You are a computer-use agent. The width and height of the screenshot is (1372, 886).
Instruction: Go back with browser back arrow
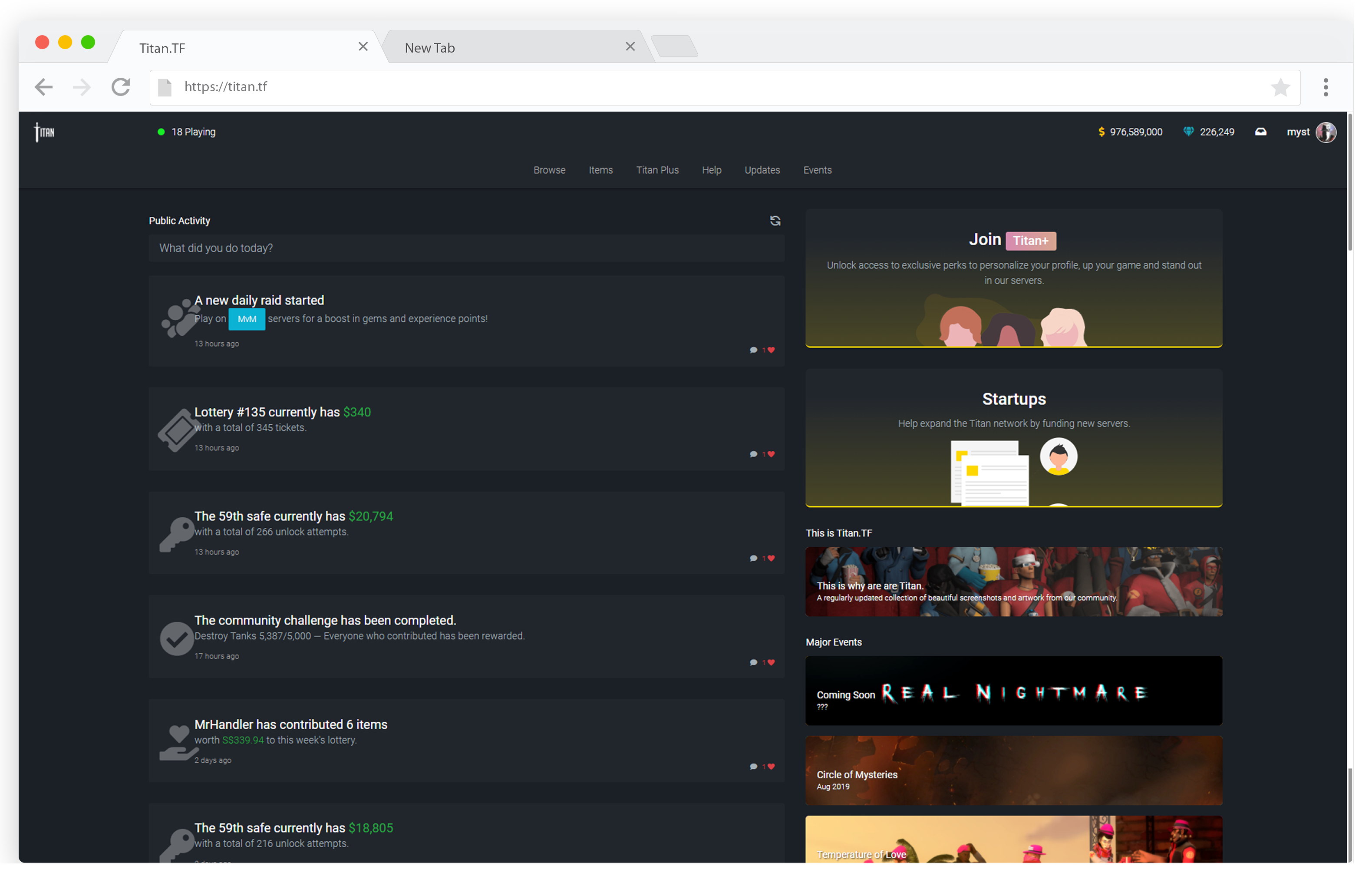44,87
